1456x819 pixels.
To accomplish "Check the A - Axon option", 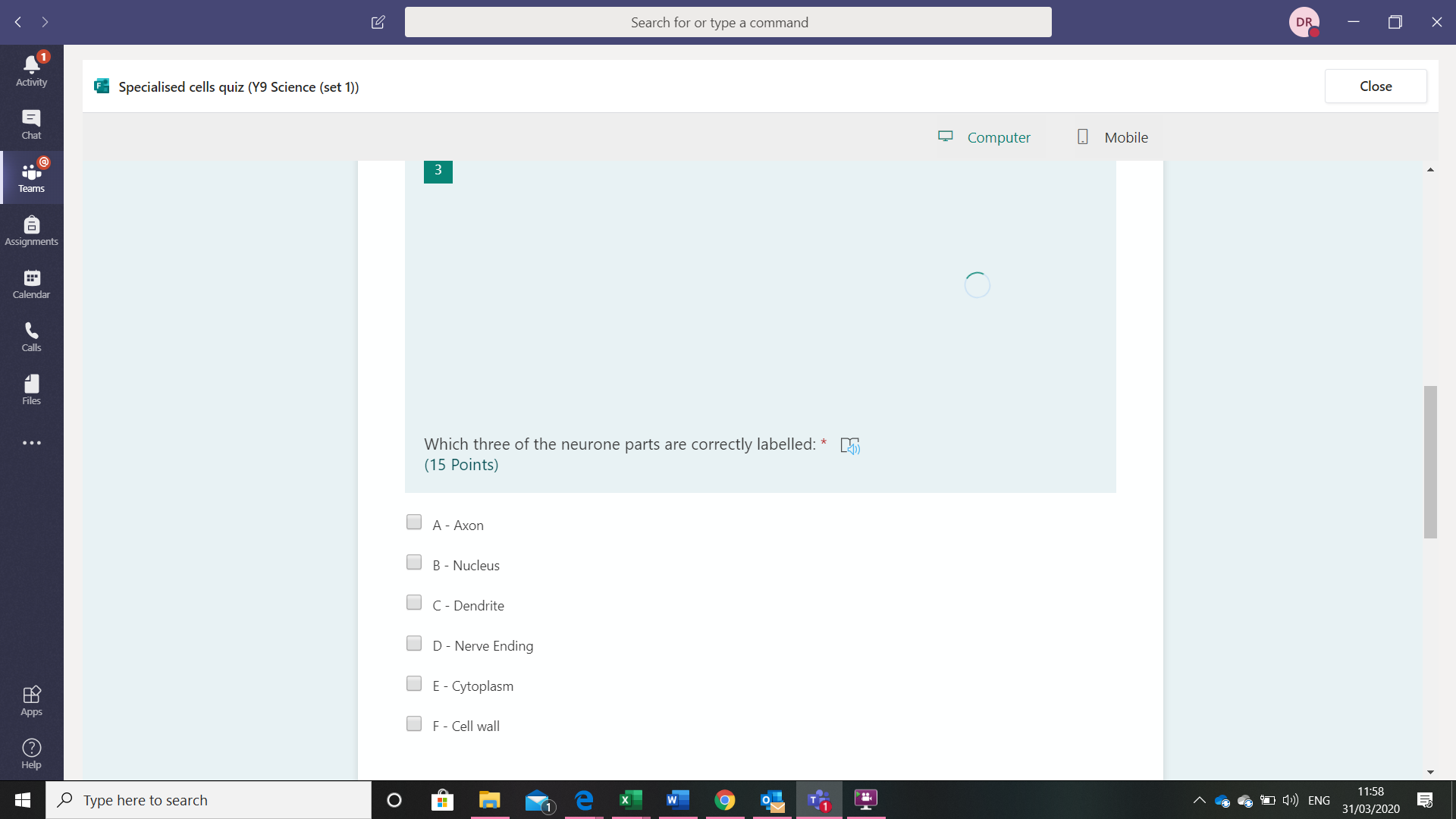I will click(x=414, y=522).
